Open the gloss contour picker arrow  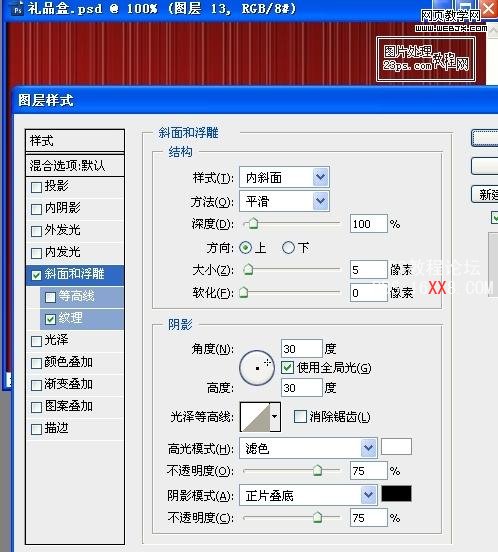pos(275,416)
